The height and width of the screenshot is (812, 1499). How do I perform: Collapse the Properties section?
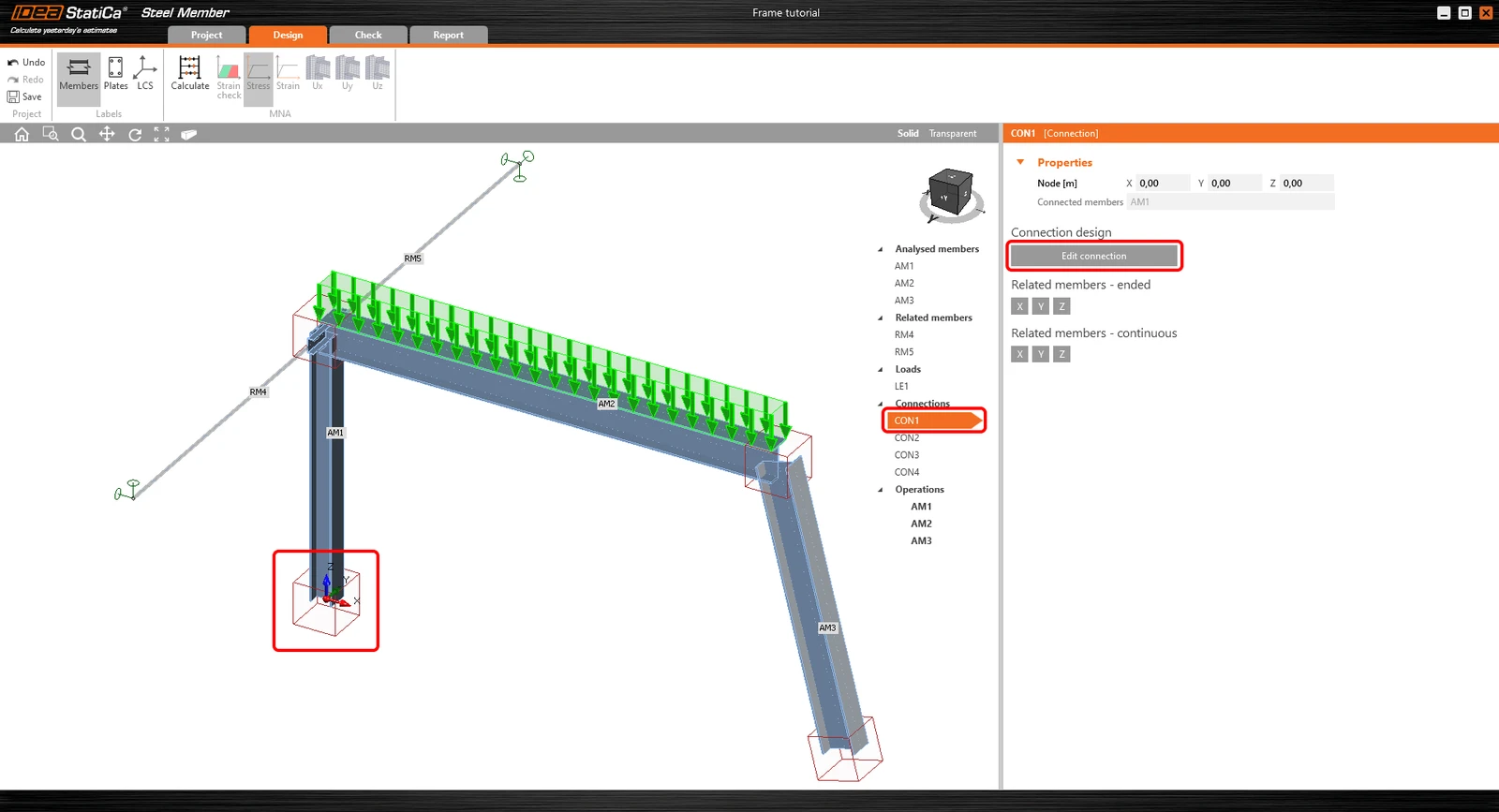click(1020, 162)
